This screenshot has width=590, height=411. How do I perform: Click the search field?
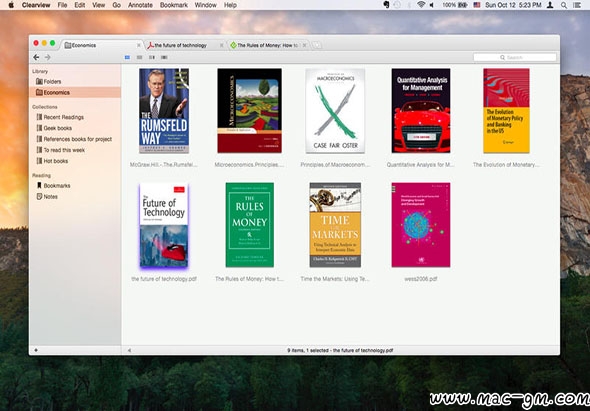(514, 57)
